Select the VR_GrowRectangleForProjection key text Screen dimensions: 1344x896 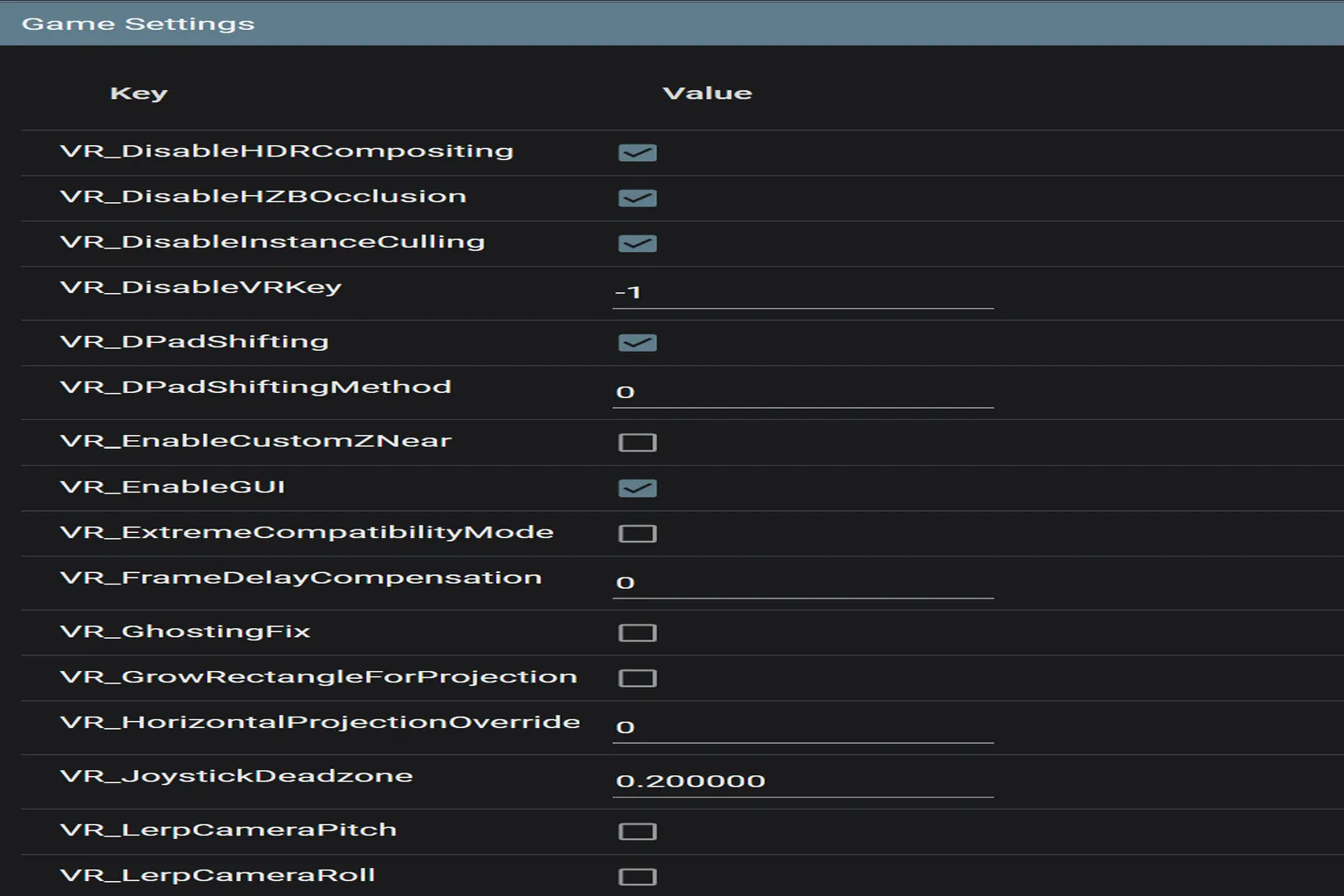click(x=318, y=677)
